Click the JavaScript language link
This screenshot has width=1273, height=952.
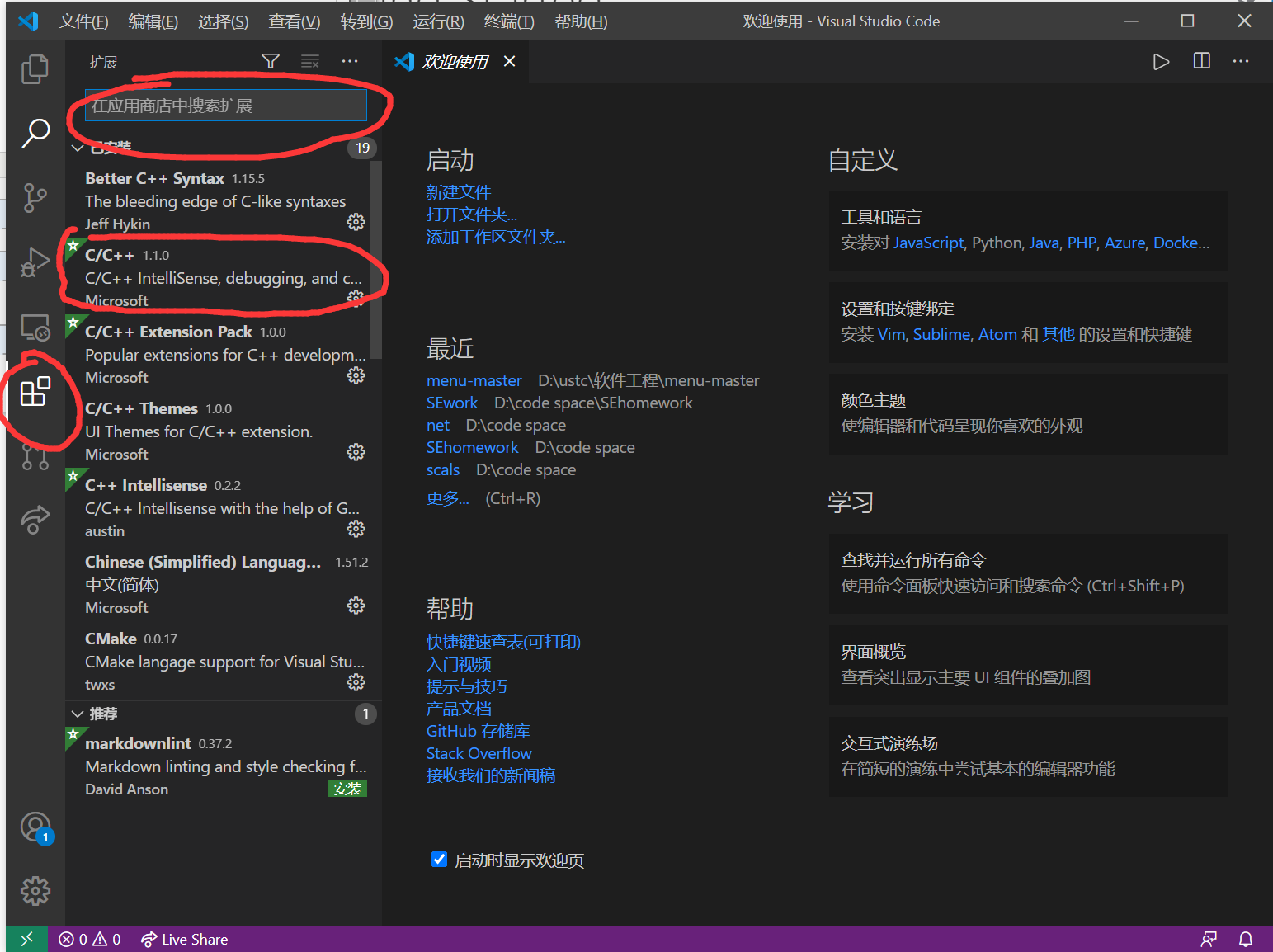coord(929,243)
